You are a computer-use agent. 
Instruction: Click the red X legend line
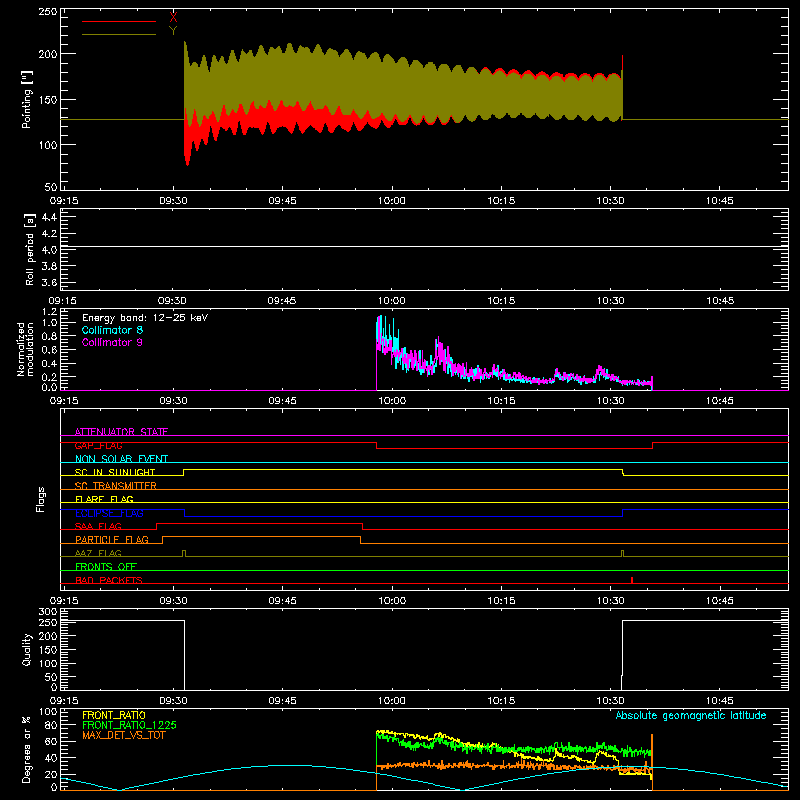(119, 21)
